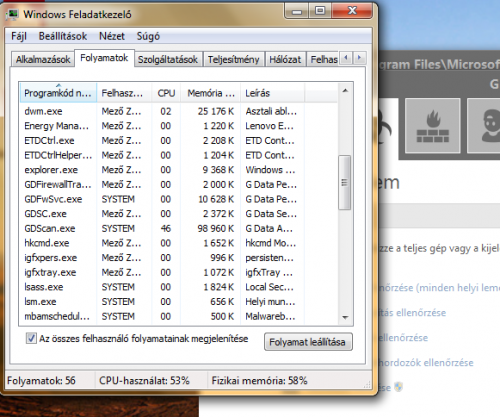Viewport: 500px width, 417px height.
Task: Switch to the Hálózat tab
Action: click(285, 60)
